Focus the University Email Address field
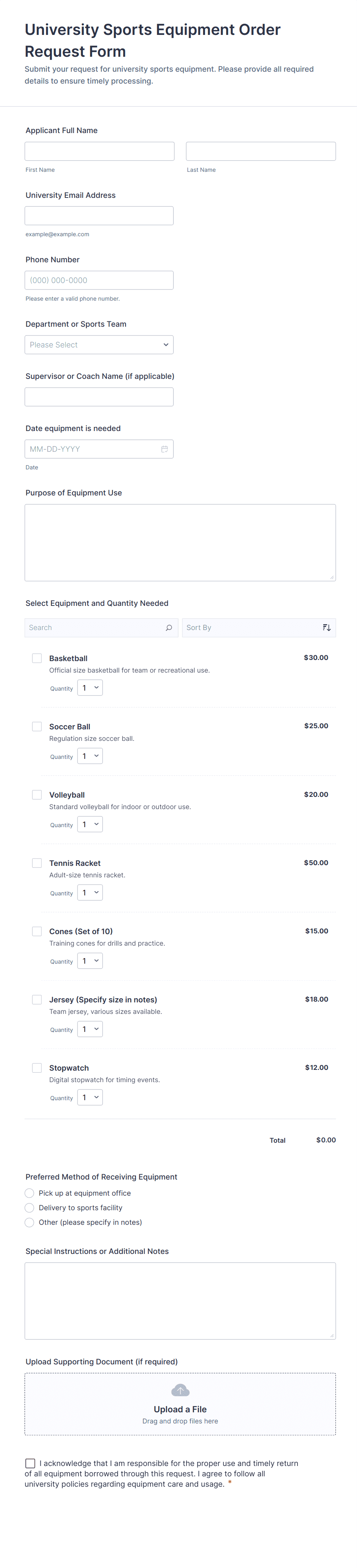Screen dimensions: 357x1568 point(99,216)
